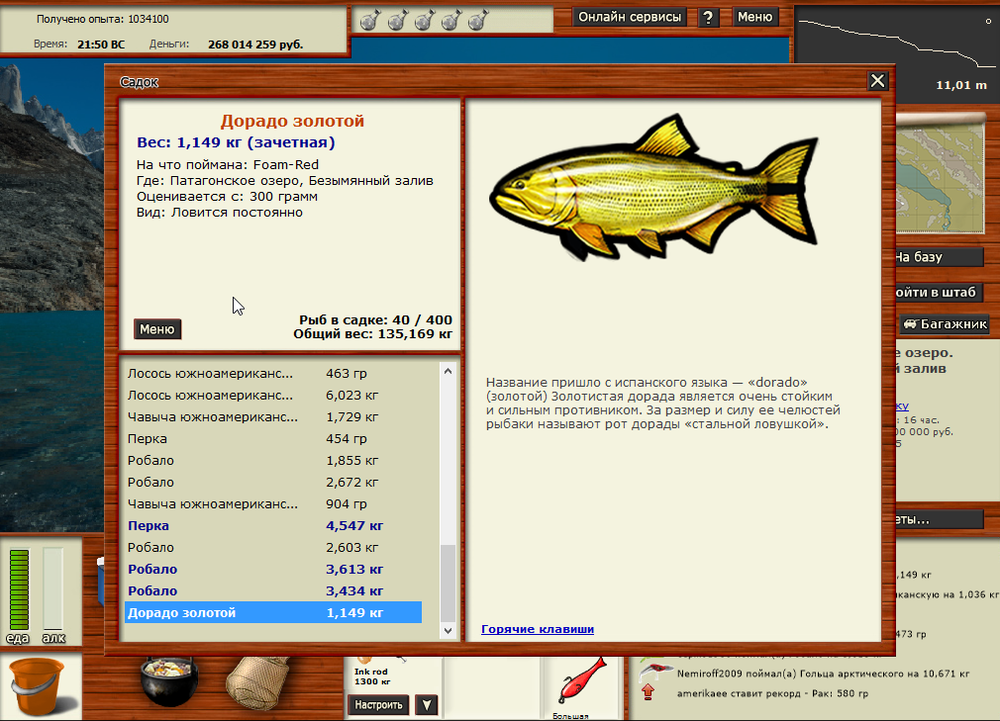Click the Меню button in fish info panel
Screen dimensions: 1000x721
click(x=157, y=329)
